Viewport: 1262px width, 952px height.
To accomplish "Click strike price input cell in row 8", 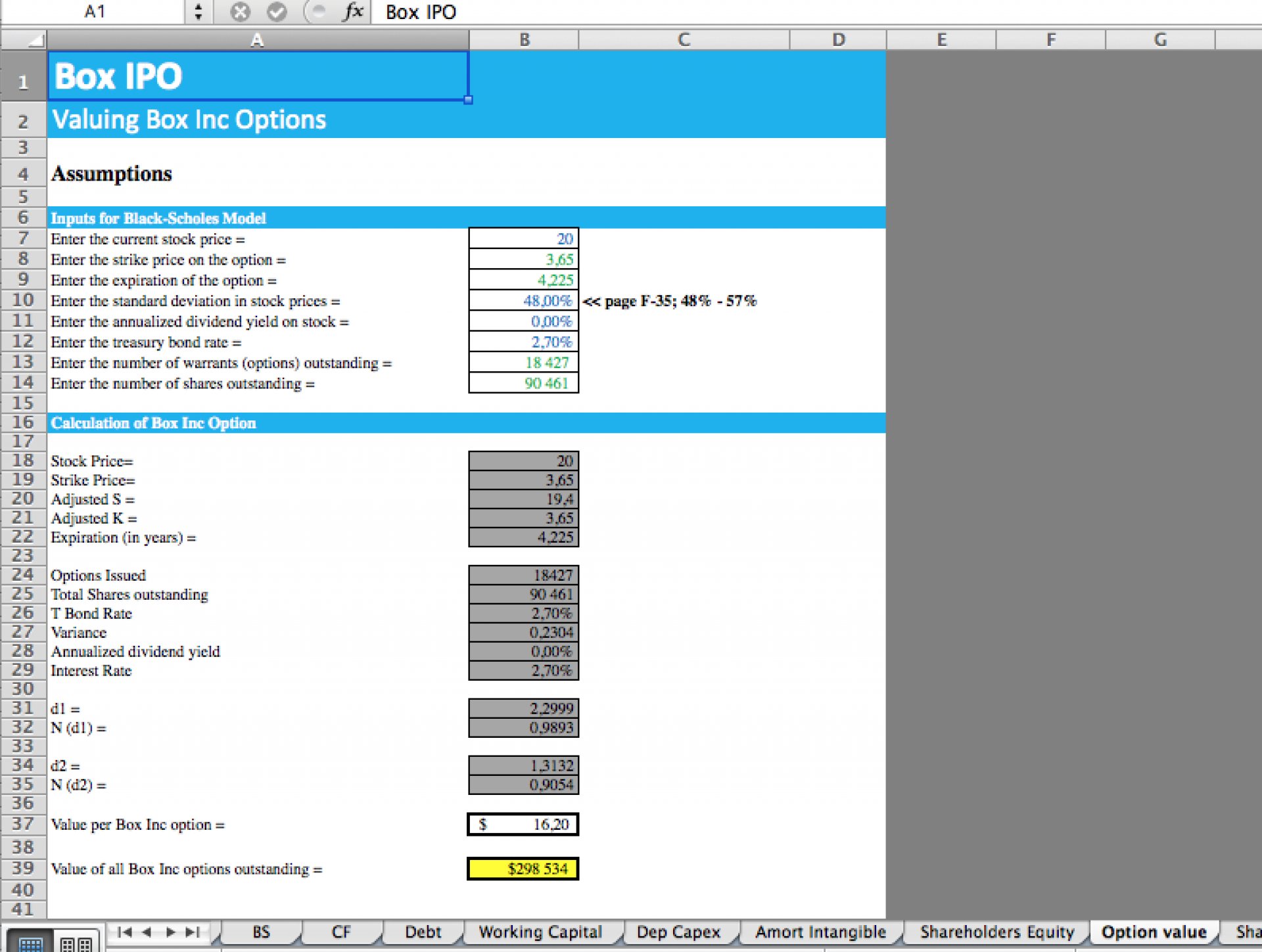I will 524,259.
